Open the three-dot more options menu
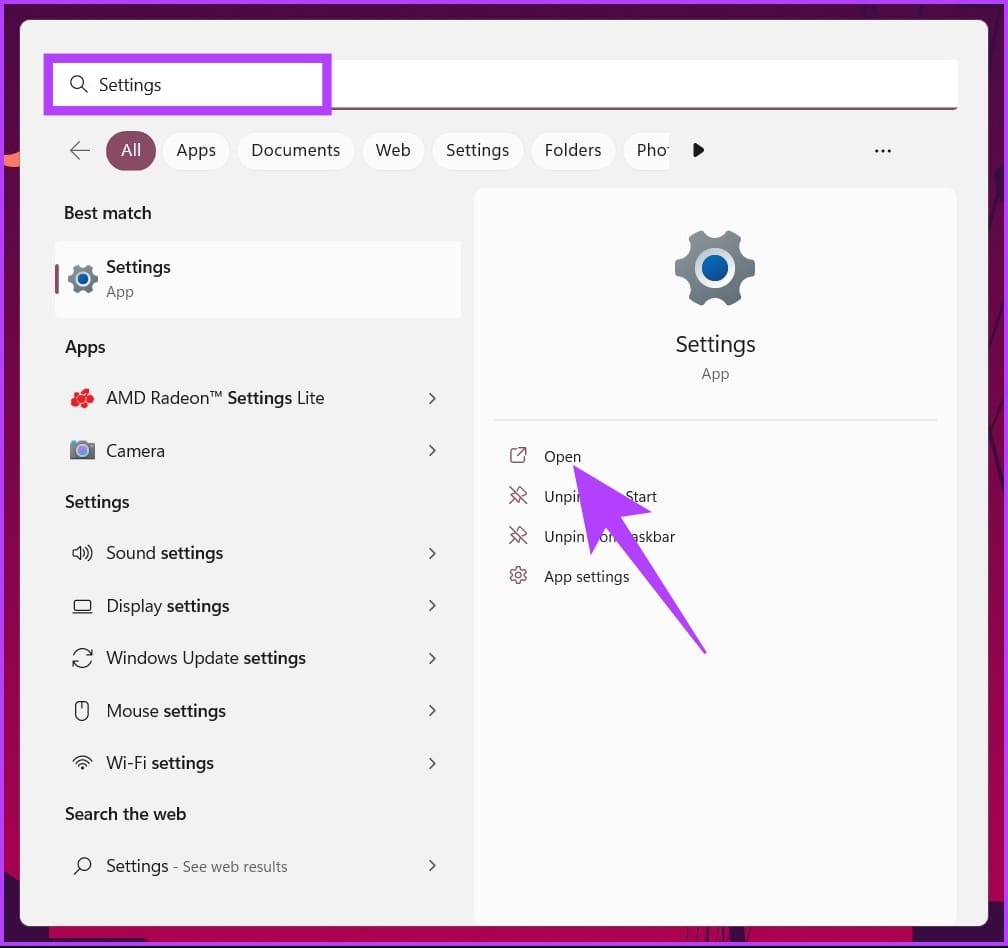Image resolution: width=1008 pixels, height=948 pixels. [882, 150]
